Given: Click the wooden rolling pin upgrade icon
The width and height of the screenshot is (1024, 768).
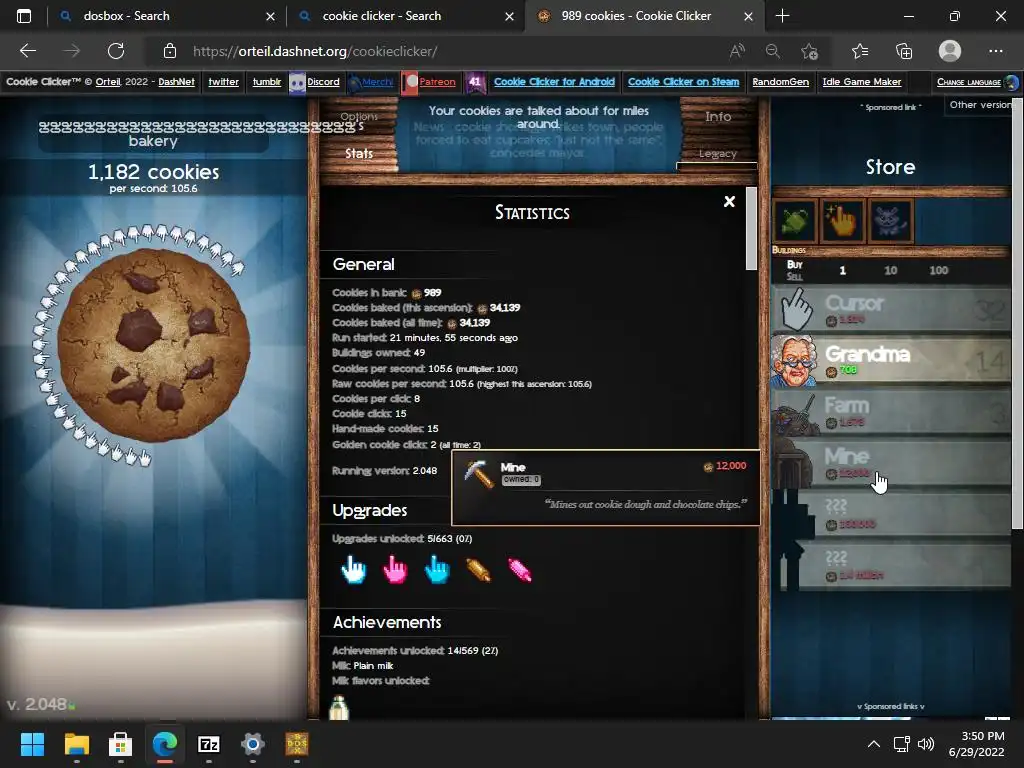Looking at the screenshot, I should point(479,569).
